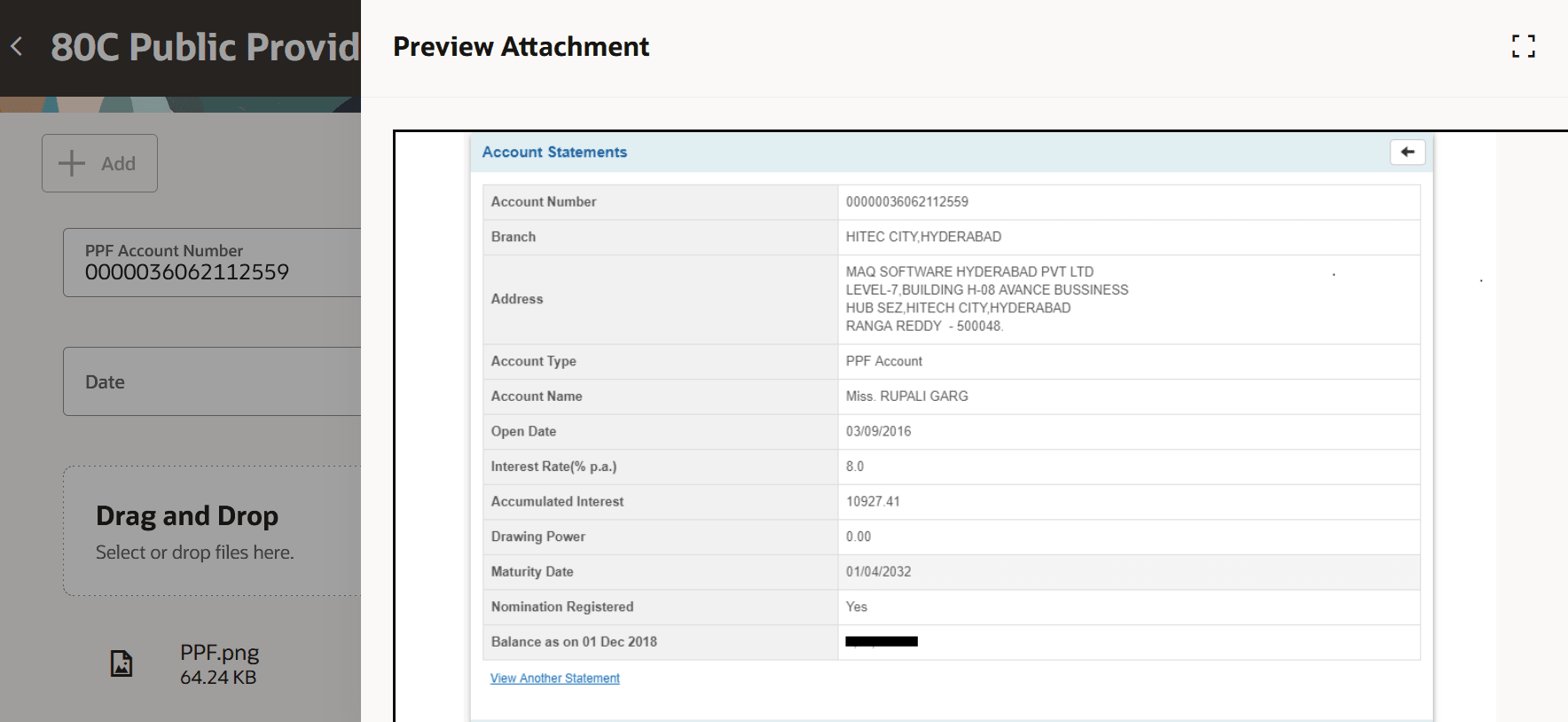This screenshot has height=722, width=1568.
Task: Select the Miss. RUPALI GARG name
Action: tap(906, 396)
